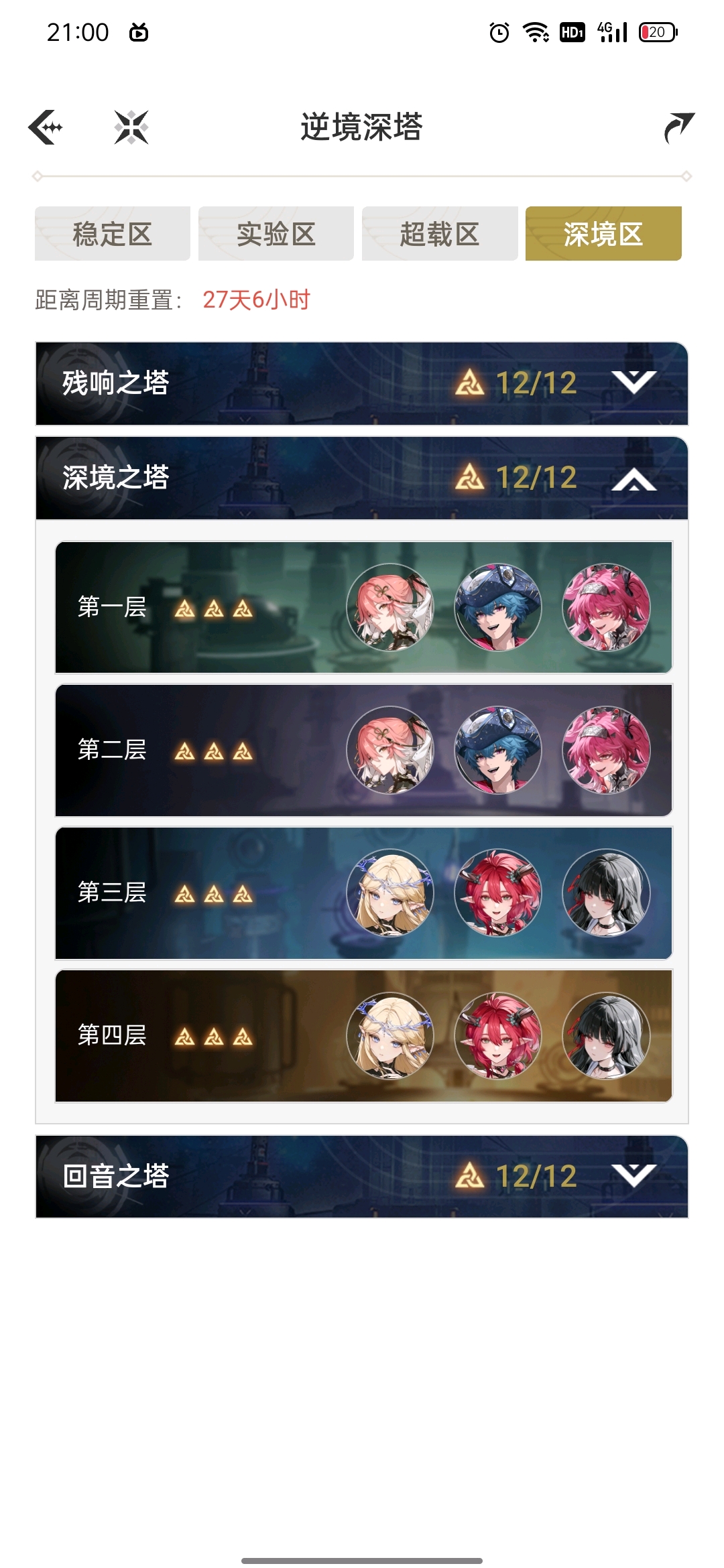
Task: Tap the crossed-star home icon
Action: coord(131,127)
